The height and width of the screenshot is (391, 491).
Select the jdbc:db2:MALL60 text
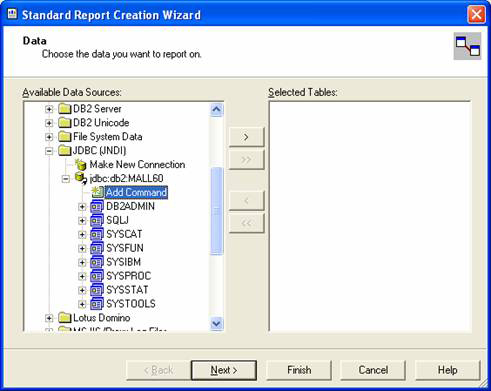pyautogui.click(x=126, y=179)
